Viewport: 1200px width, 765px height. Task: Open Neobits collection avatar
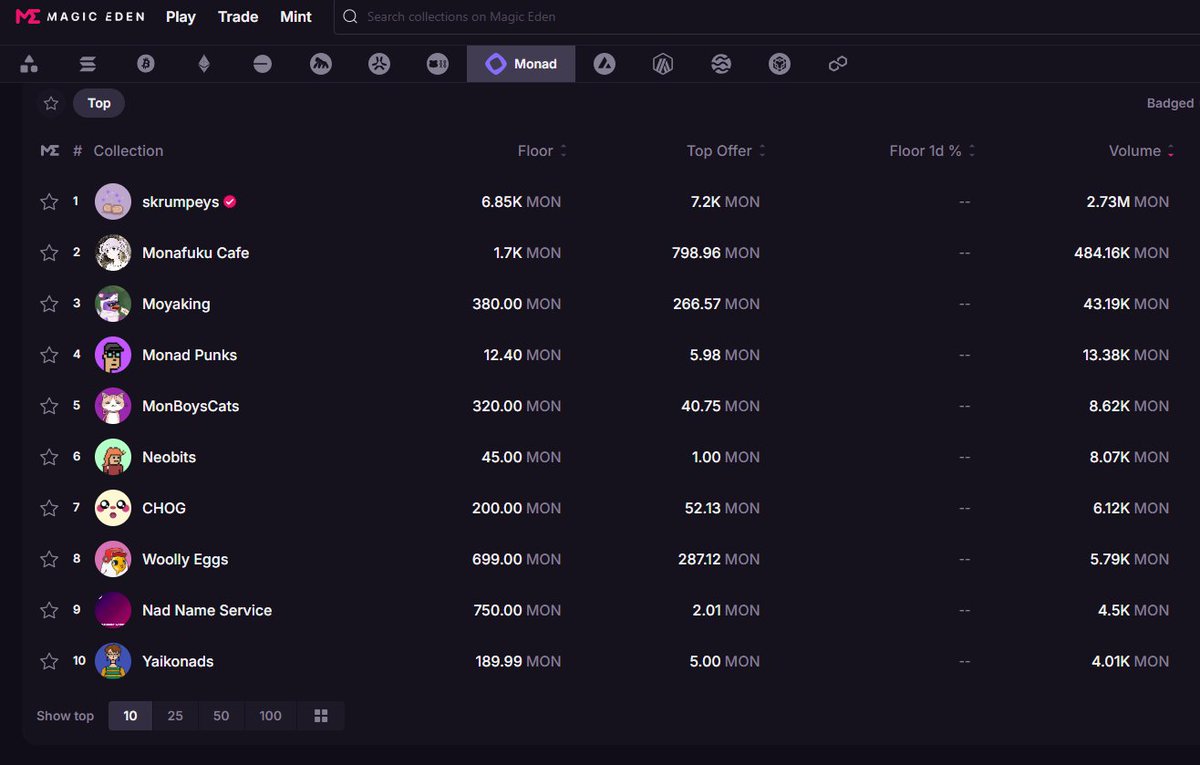click(x=113, y=457)
